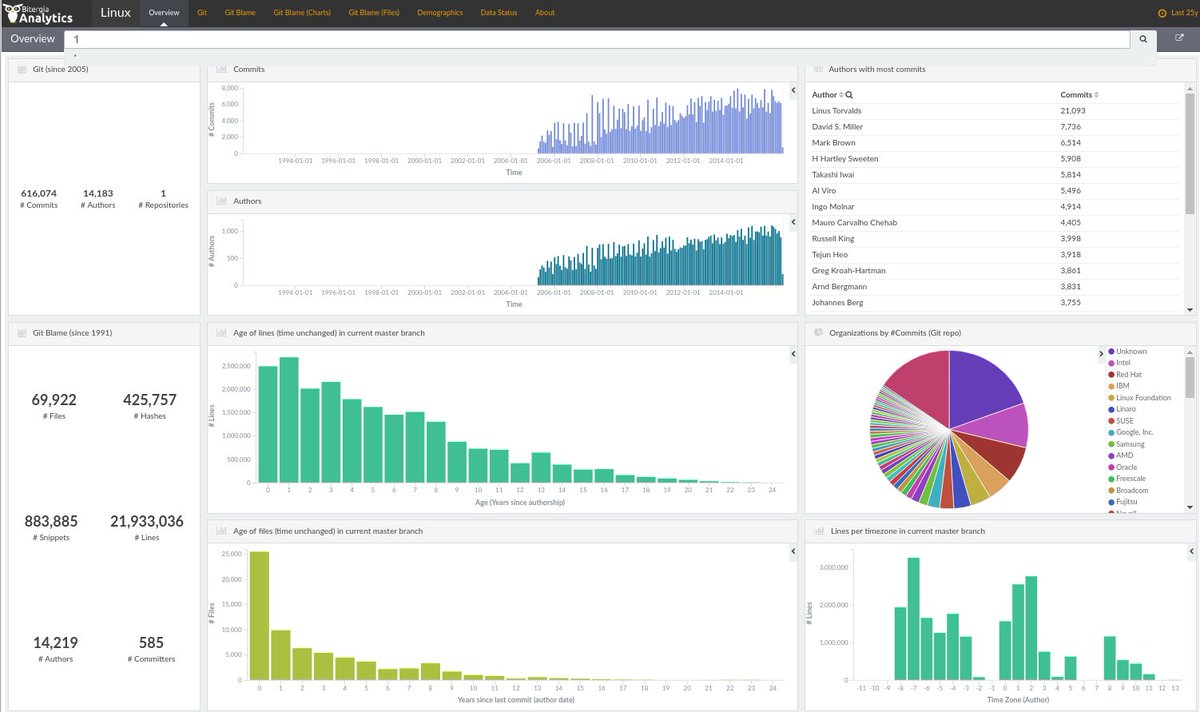Select Google, Inc. in the legend

[1134, 433]
